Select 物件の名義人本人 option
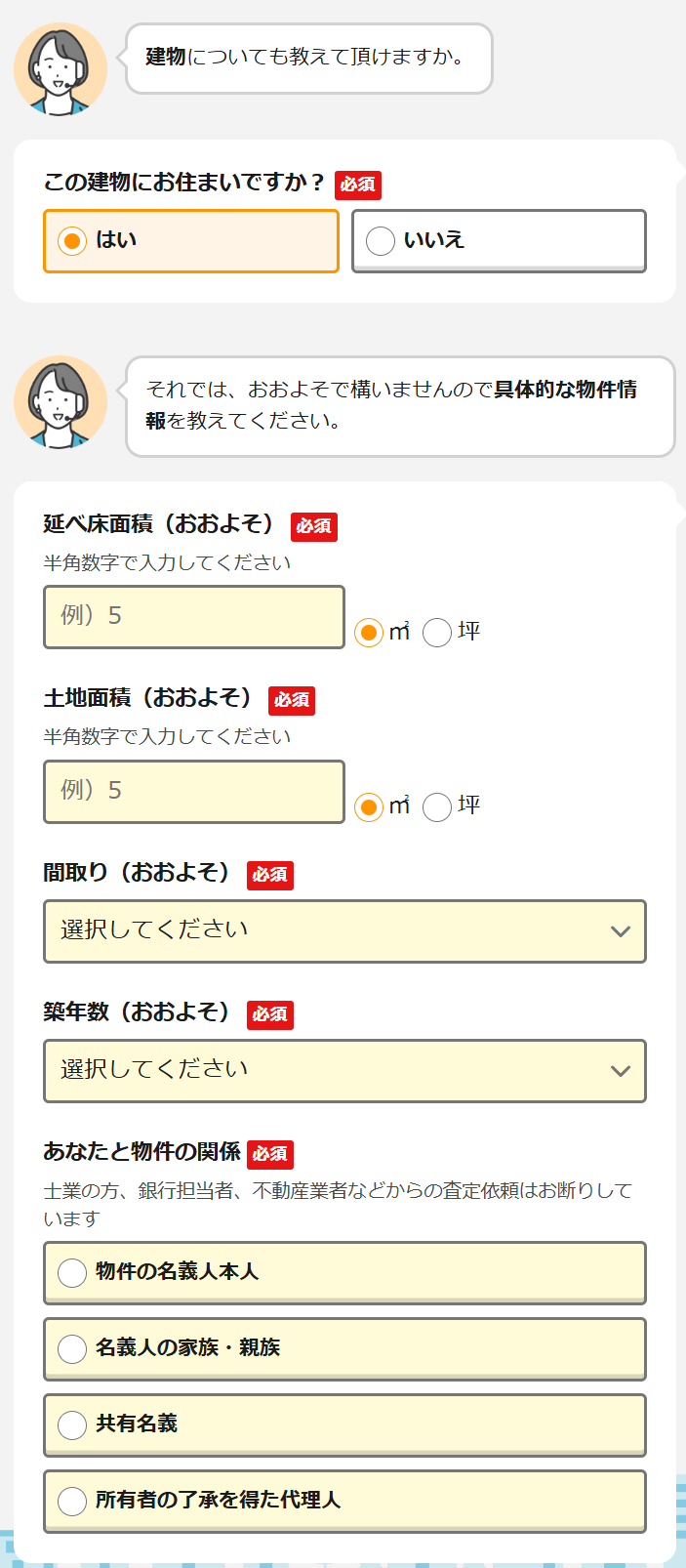Screen dimensions: 686x1568 344,1272
